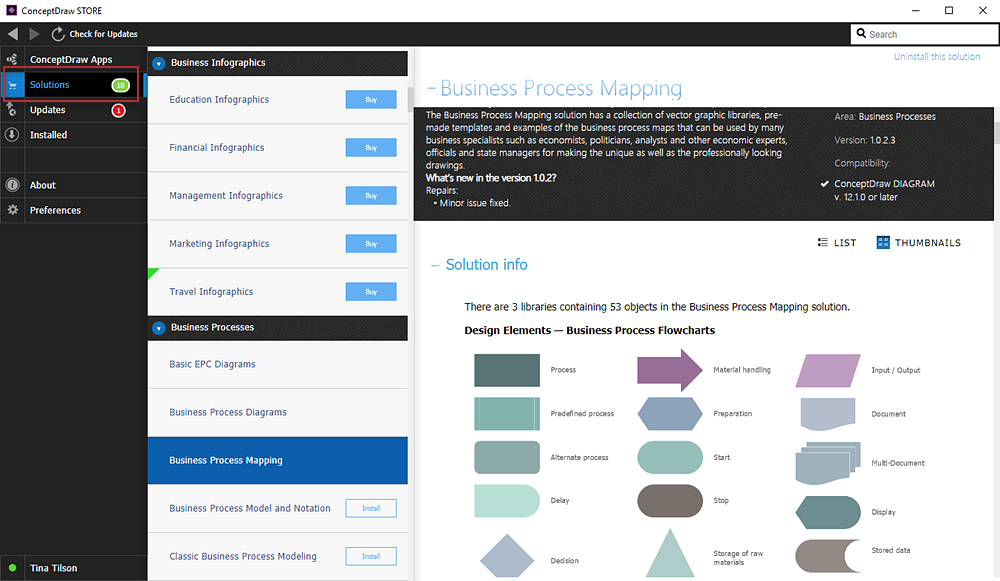Click the About info icon
This screenshot has height=581, width=1000.
12,185
